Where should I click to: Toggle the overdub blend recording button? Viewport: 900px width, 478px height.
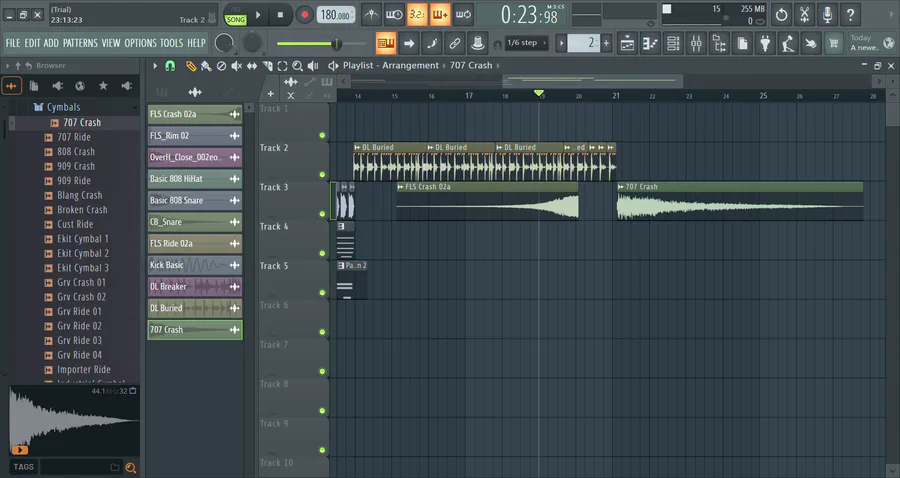[x=440, y=15]
